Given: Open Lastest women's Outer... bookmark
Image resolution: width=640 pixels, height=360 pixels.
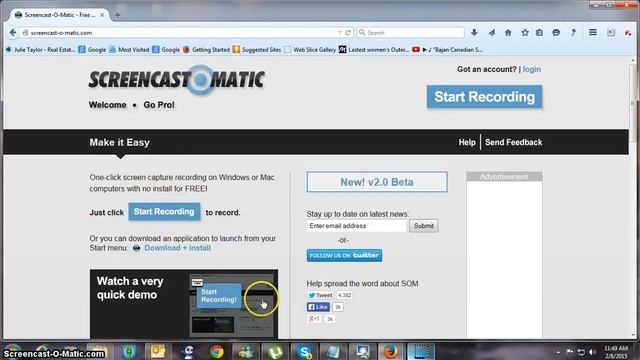Looking at the screenshot, I should click(374, 49).
